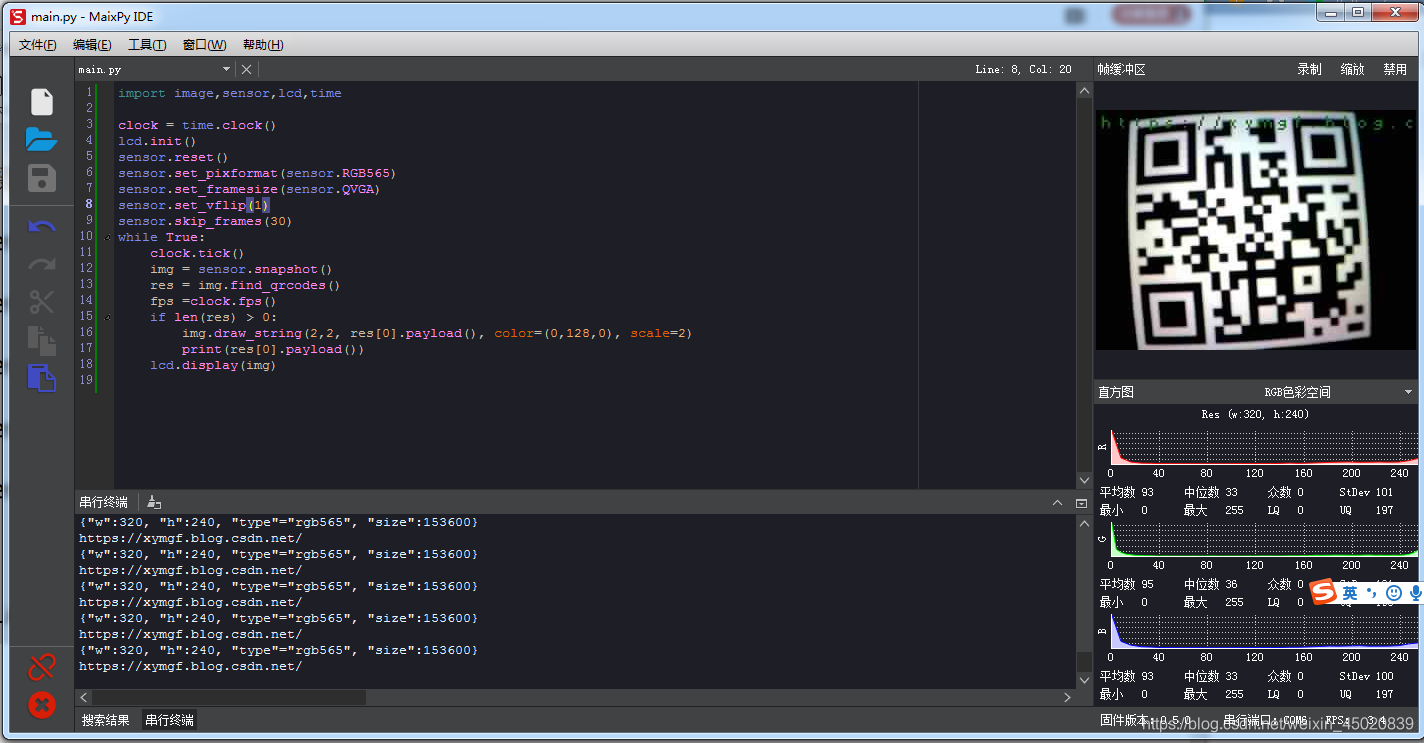The width and height of the screenshot is (1424, 743).
Task: Collapse the if len(res) code fold
Action: click(x=107, y=317)
